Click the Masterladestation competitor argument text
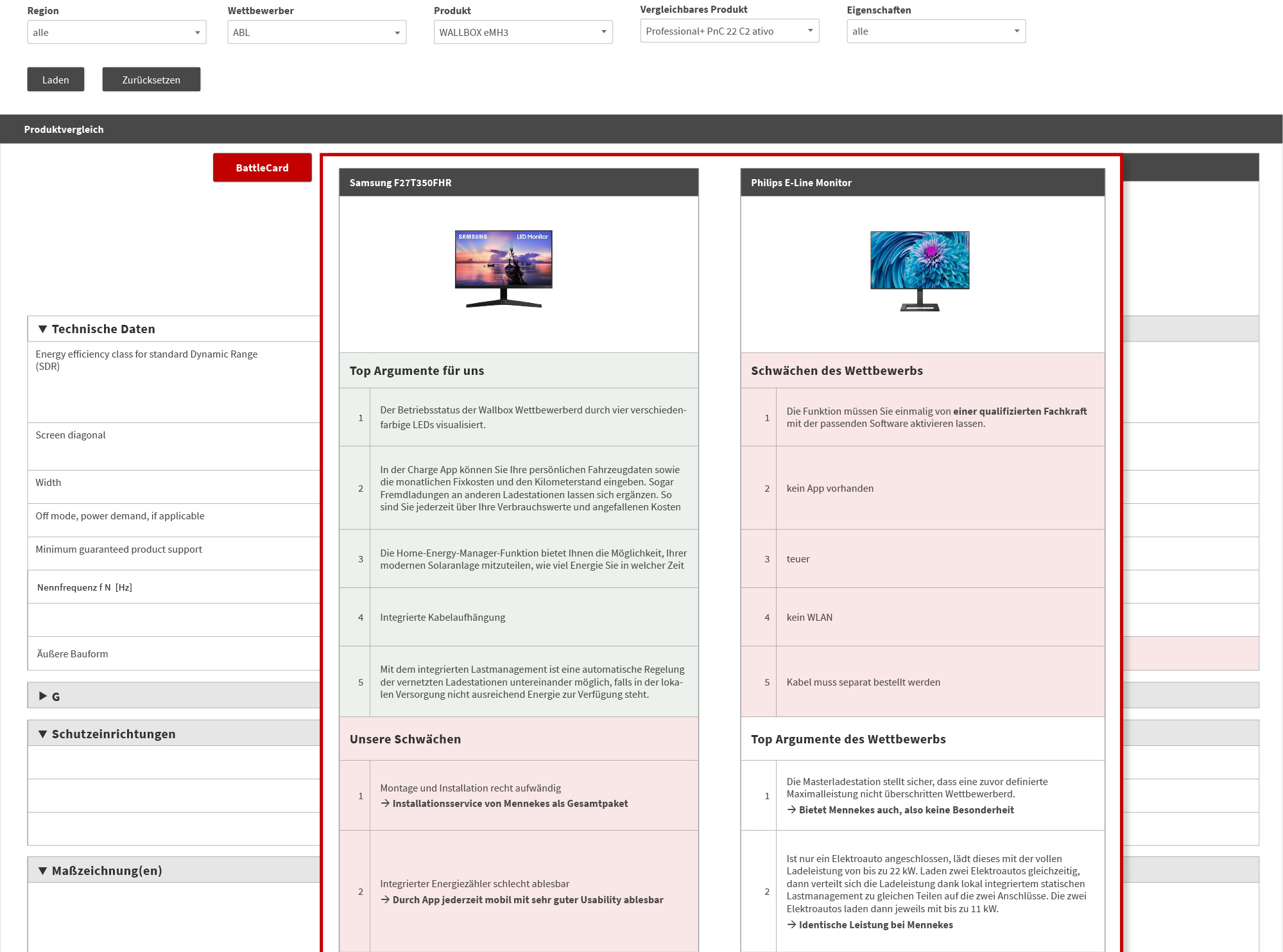Viewport: 1283px width, 952px height. [917, 788]
